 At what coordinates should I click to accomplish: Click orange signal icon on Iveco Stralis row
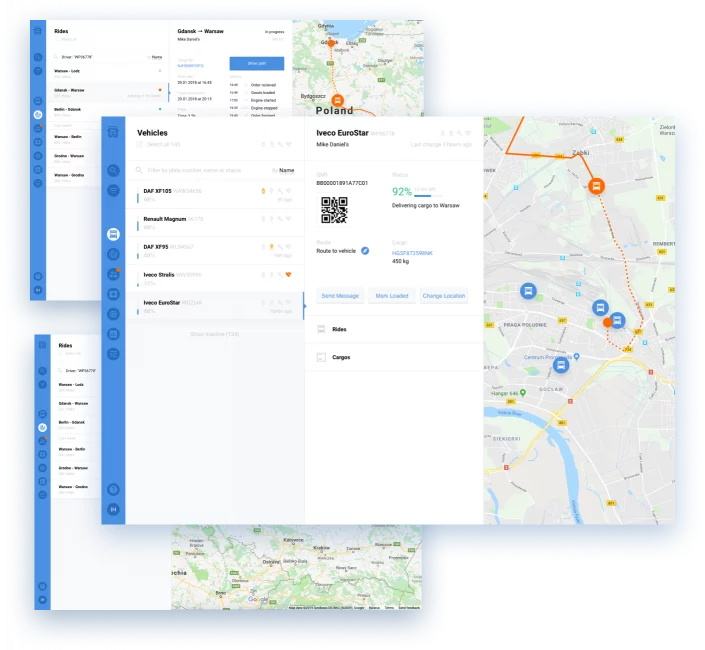(x=289, y=275)
